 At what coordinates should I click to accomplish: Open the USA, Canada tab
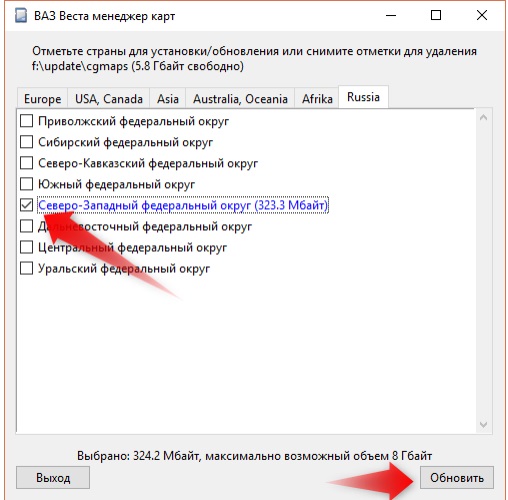coord(109,99)
